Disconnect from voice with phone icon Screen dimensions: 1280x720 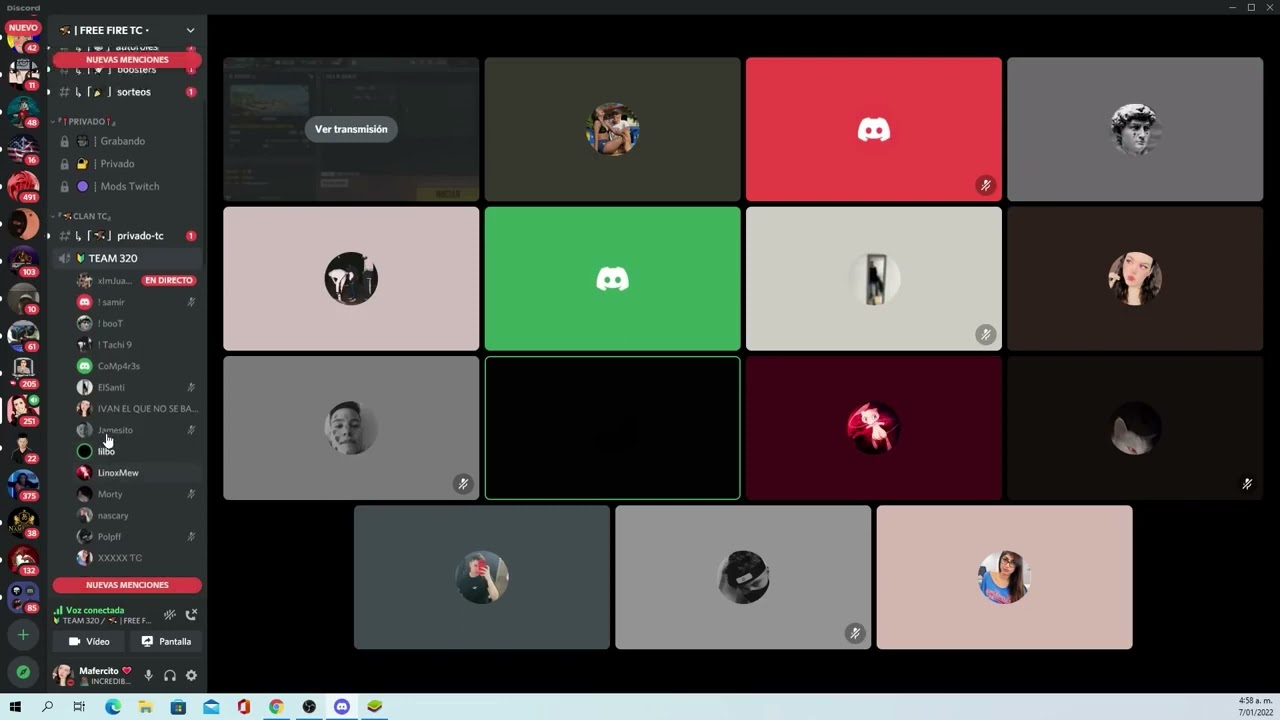coord(191,614)
